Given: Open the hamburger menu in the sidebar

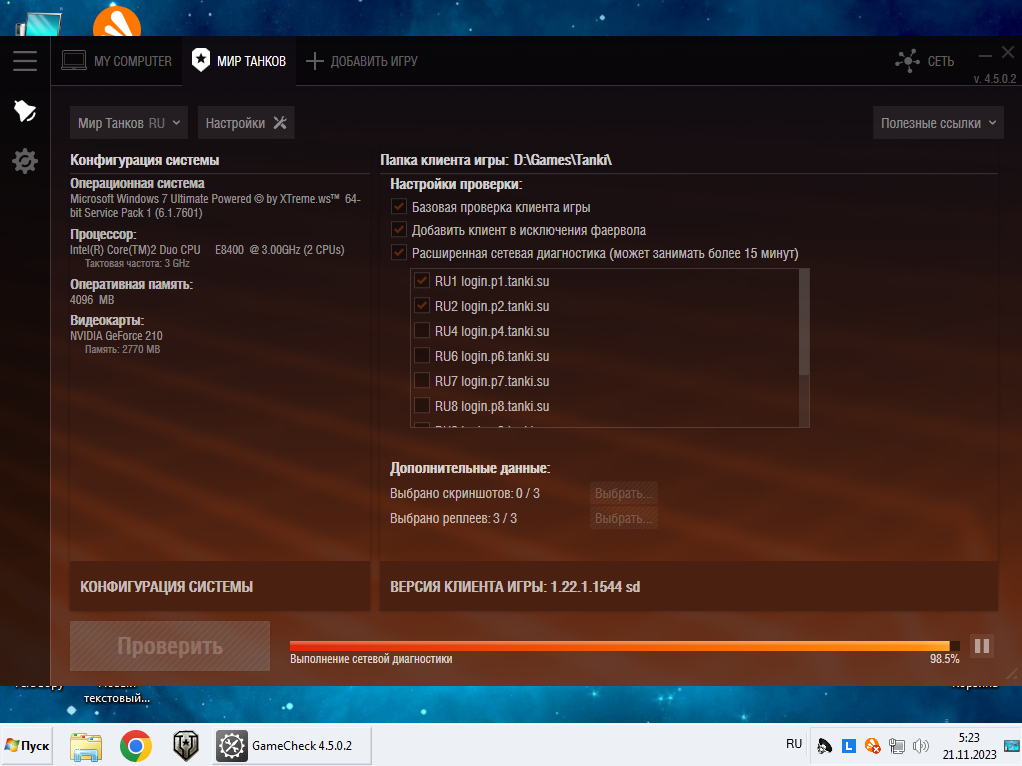Looking at the screenshot, I should point(25,61).
